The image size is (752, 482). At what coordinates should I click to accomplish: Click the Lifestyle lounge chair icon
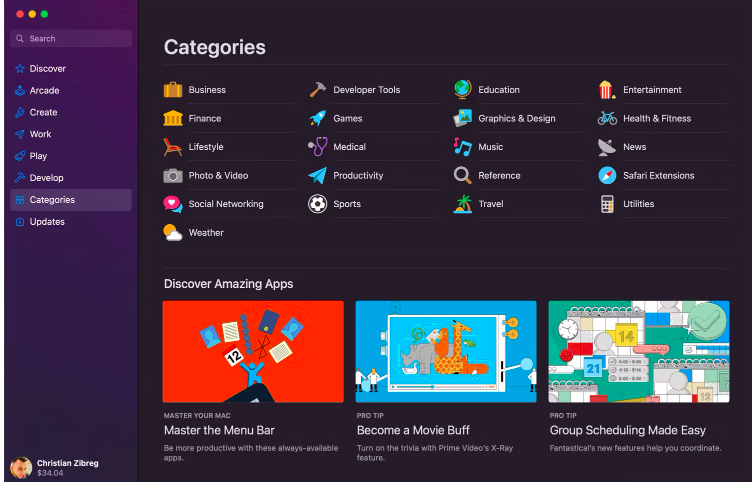click(x=173, y=147)
